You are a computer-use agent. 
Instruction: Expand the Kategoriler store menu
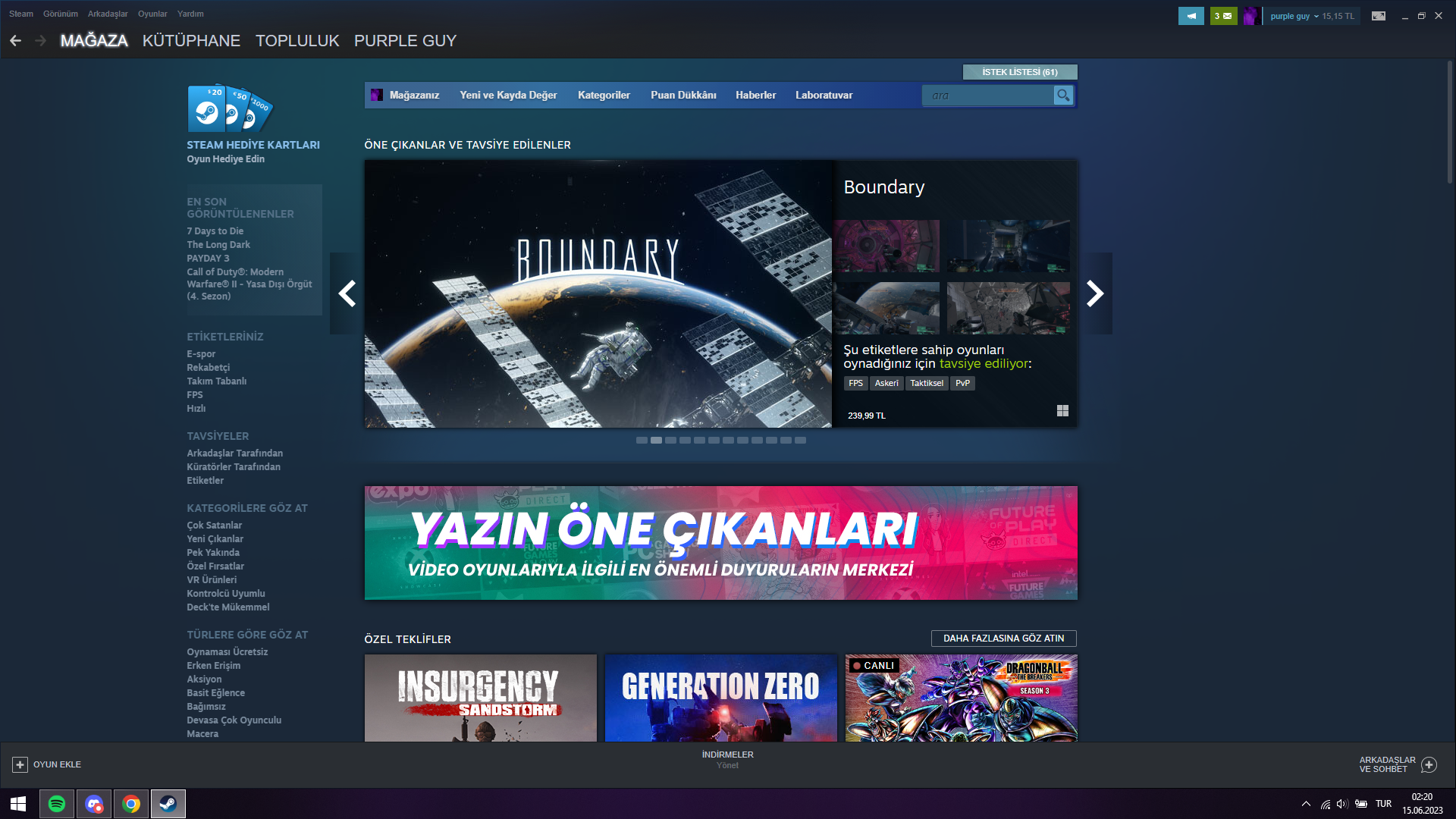tap(604, 96)
